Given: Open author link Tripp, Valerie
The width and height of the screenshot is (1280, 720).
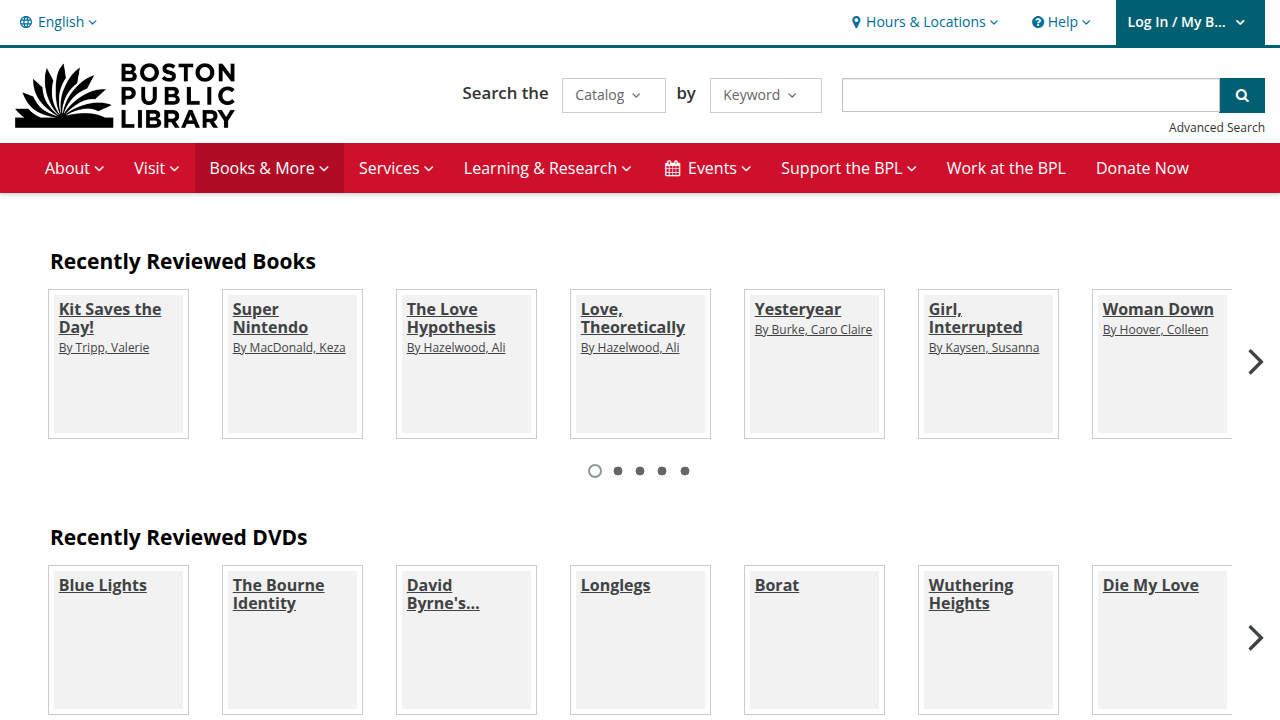Looking at the screenshot, I should (104, 348).
